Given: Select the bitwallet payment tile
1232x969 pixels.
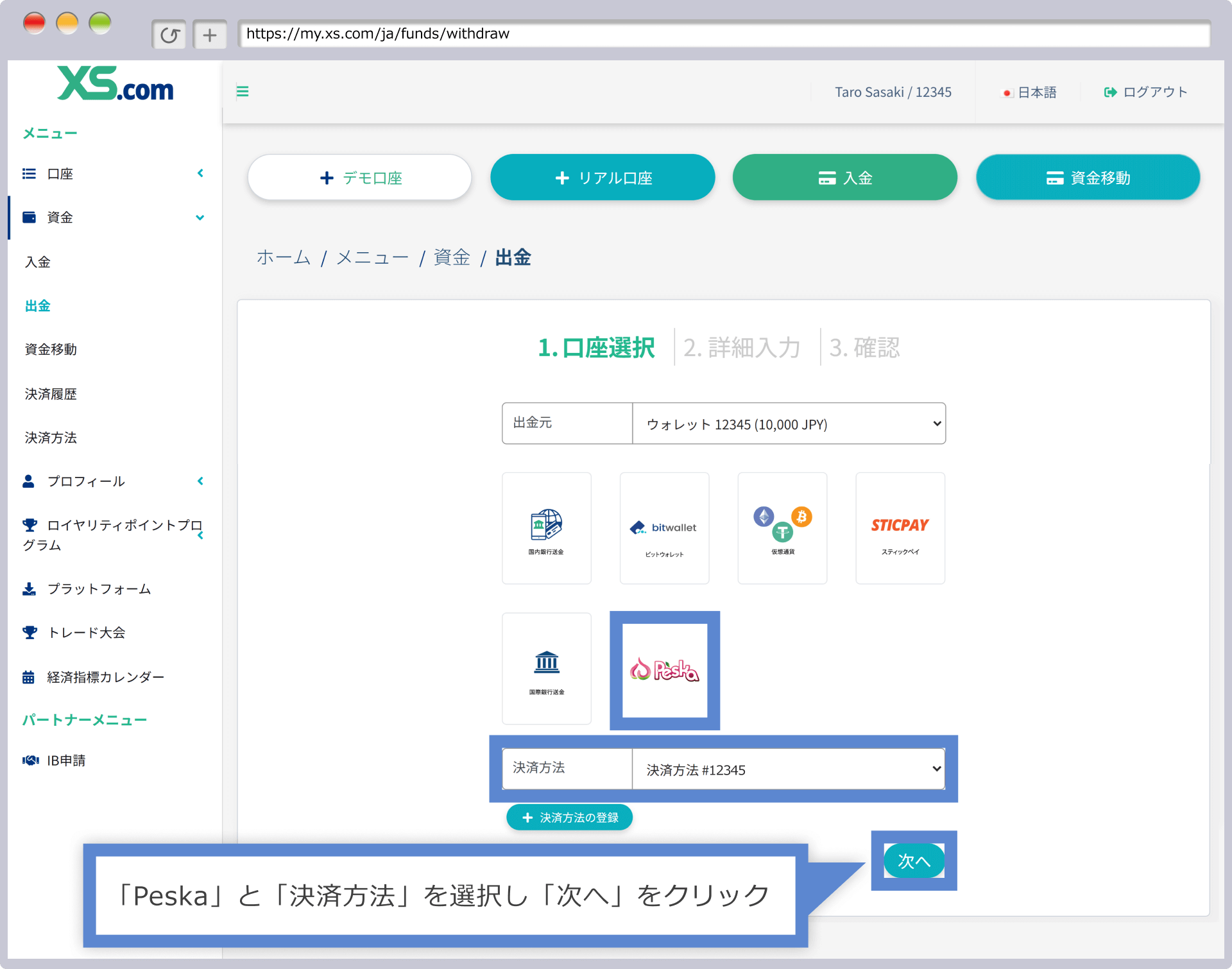Looking at the screenshot, I should point(665,528).
